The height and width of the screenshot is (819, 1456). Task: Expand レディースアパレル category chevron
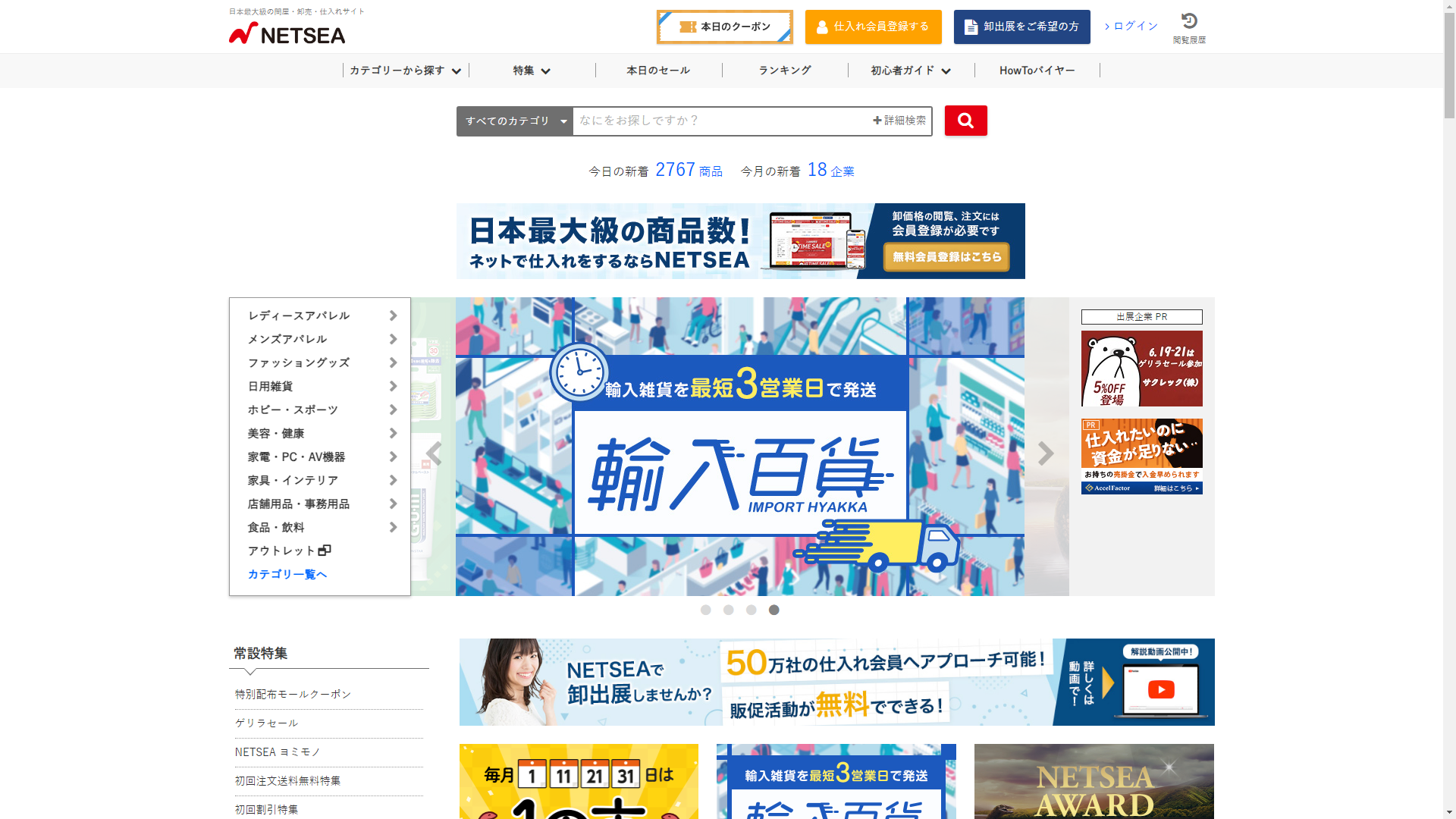pos(393,315)
